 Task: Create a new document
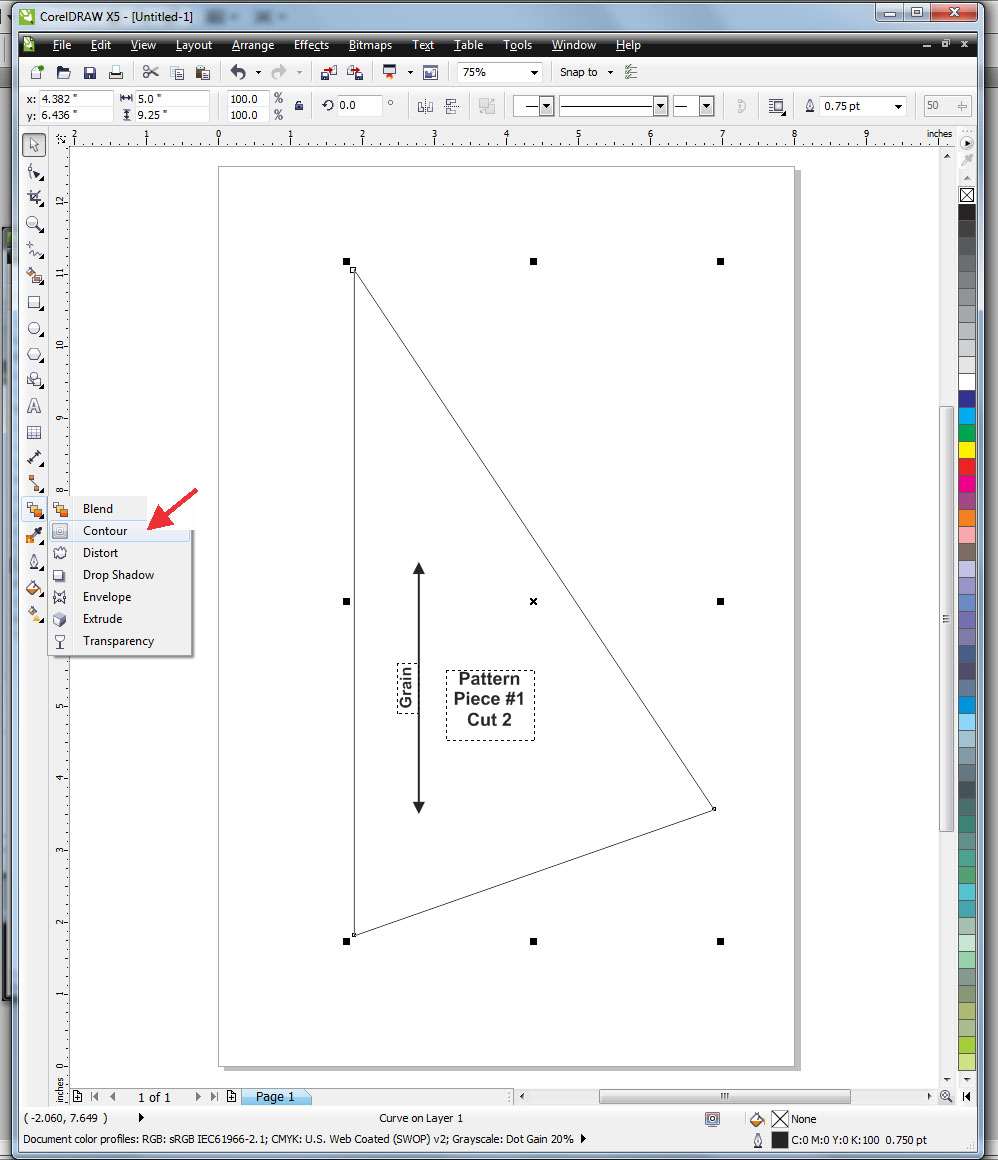pos(37,72)
